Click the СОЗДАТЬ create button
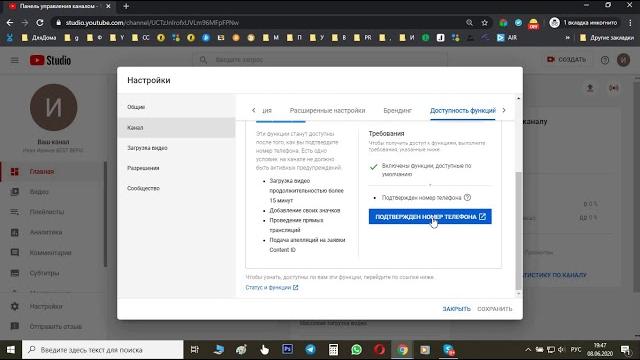The height and width of the screenshot is (360, 640). coord(566,60)
